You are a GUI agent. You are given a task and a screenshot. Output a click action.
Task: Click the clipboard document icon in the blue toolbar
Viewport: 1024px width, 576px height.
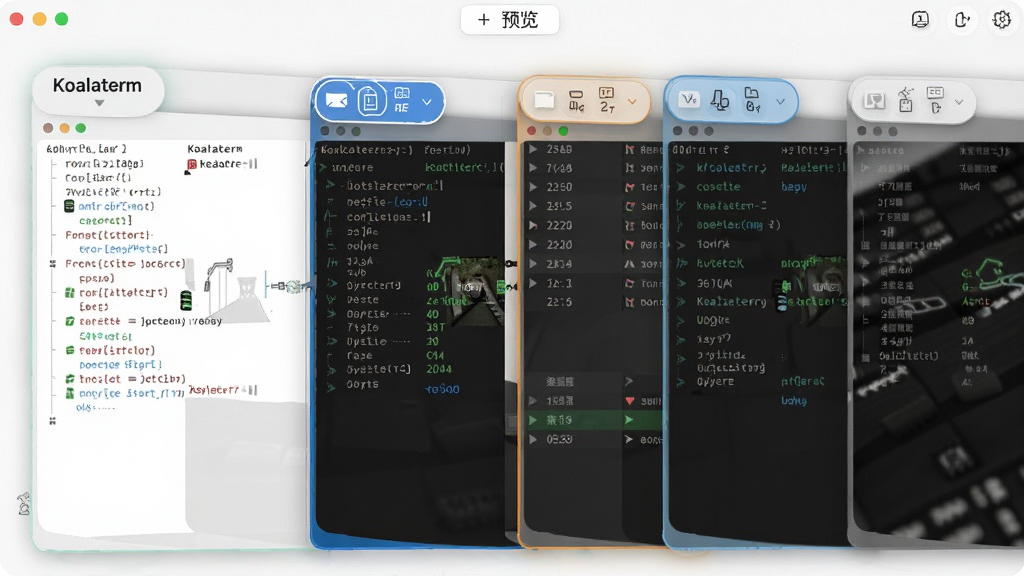[370, 101]
